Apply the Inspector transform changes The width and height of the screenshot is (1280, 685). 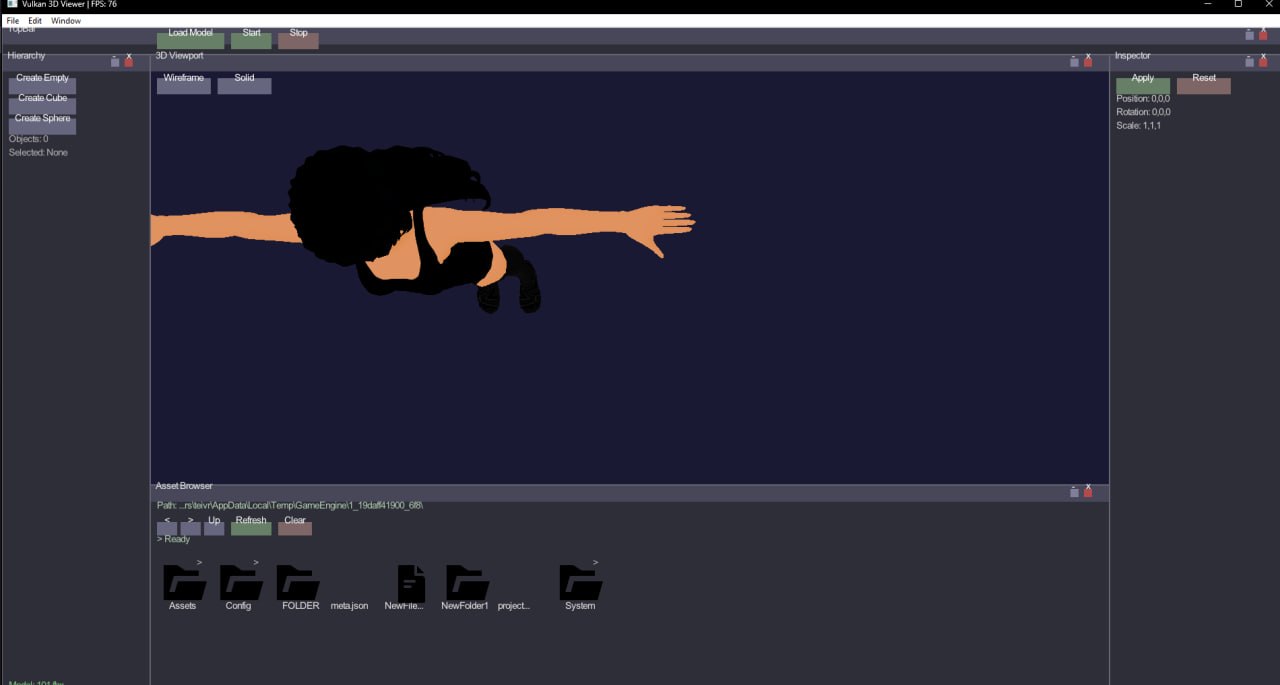click(1143, 85)
